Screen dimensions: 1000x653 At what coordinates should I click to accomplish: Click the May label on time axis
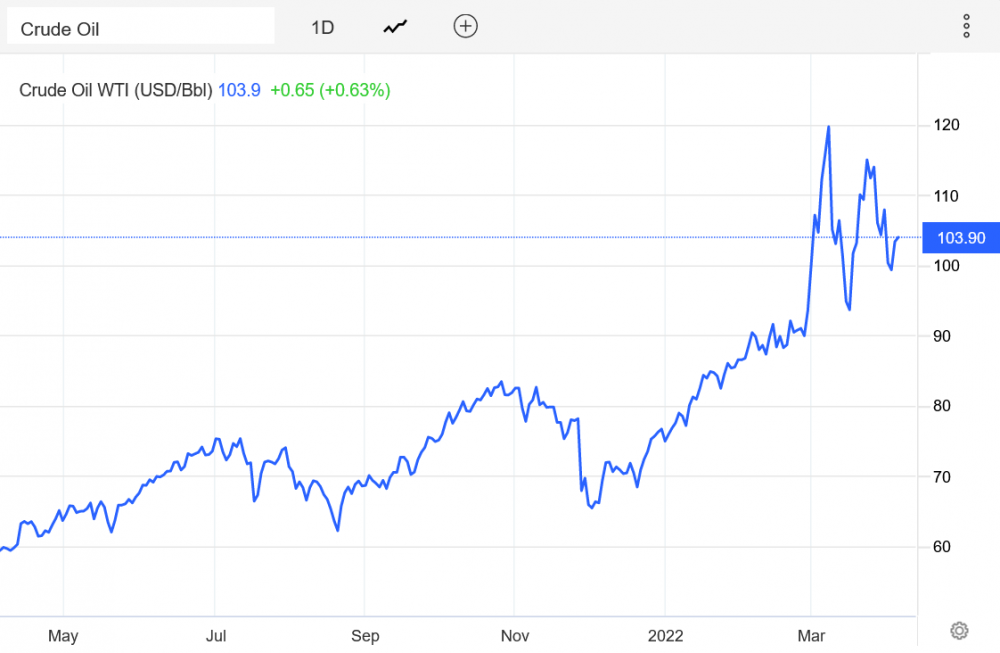(x=63, y=636)
